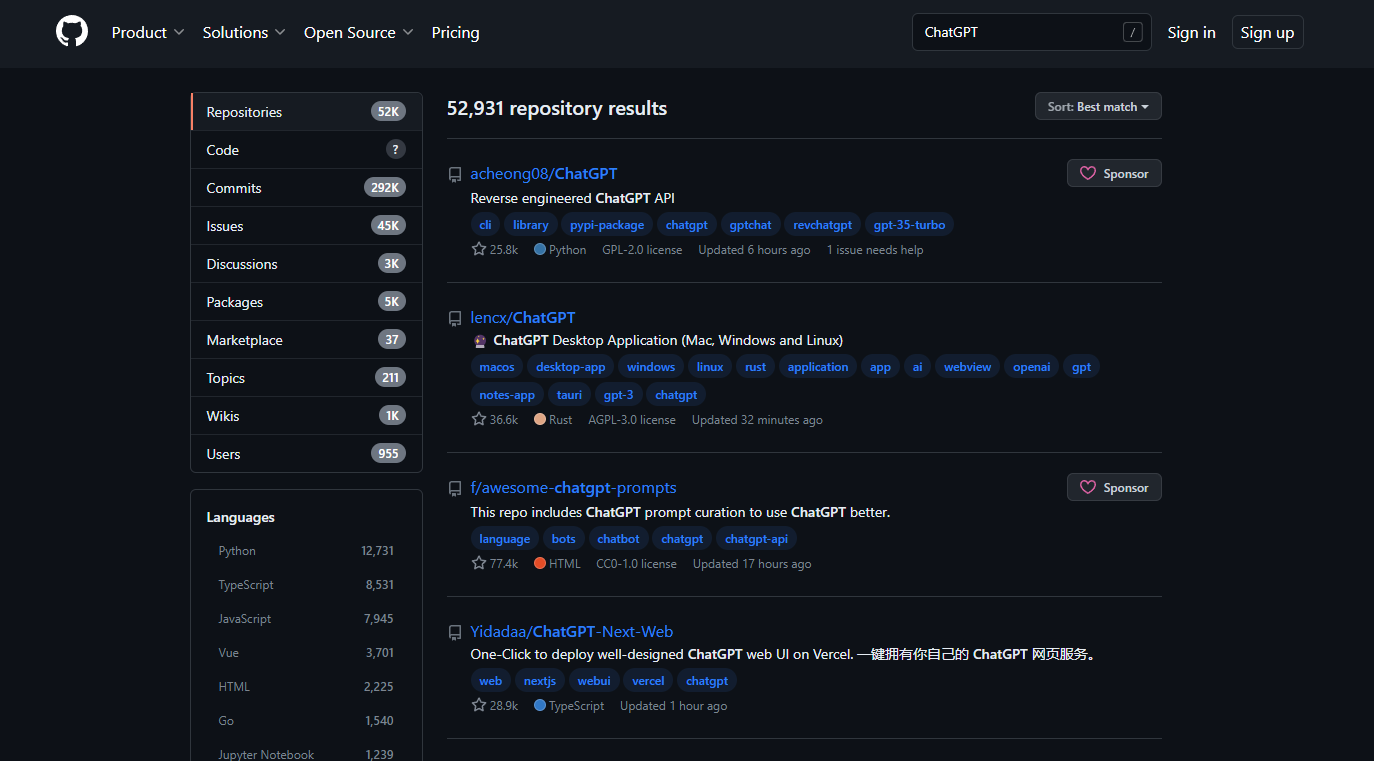This screenshot has width=1374, height=761.
Task: Filter results by Vue language
Action: pos(306,653)
